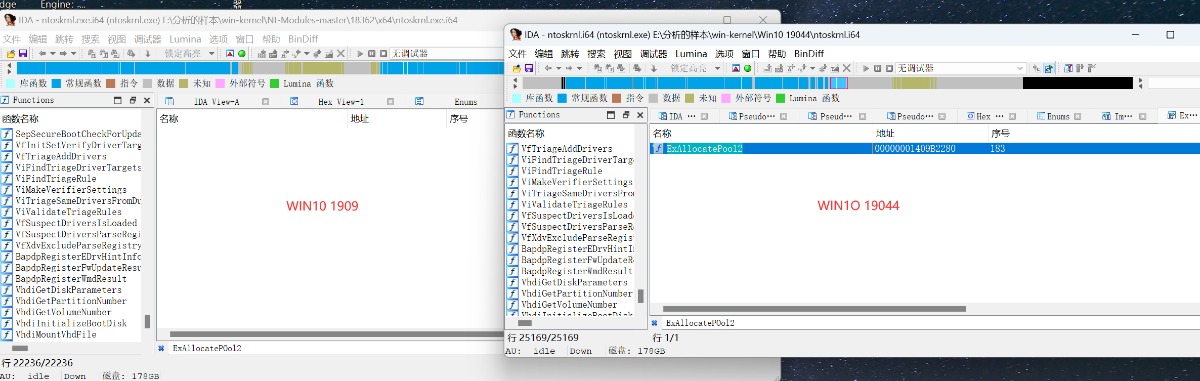The width and height of the screenshot is (1200, 381).
Task: Select VhdiGetPartitionNumber in right Functions list
Action: 576,294
